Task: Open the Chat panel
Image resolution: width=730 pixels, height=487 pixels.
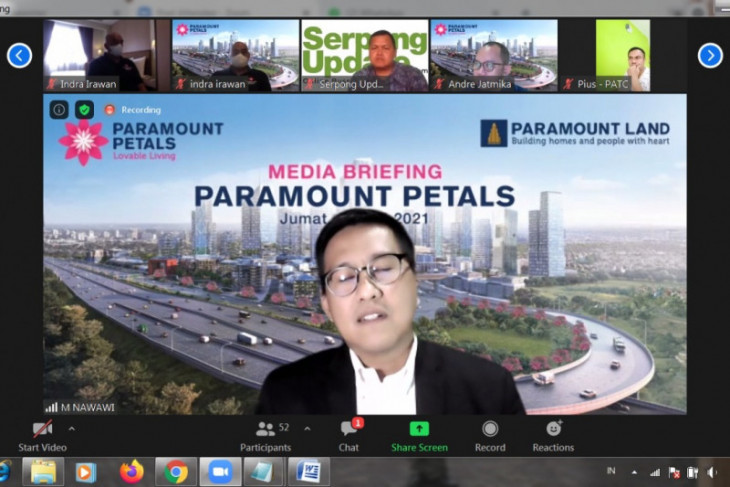Action: coord(349,436)
